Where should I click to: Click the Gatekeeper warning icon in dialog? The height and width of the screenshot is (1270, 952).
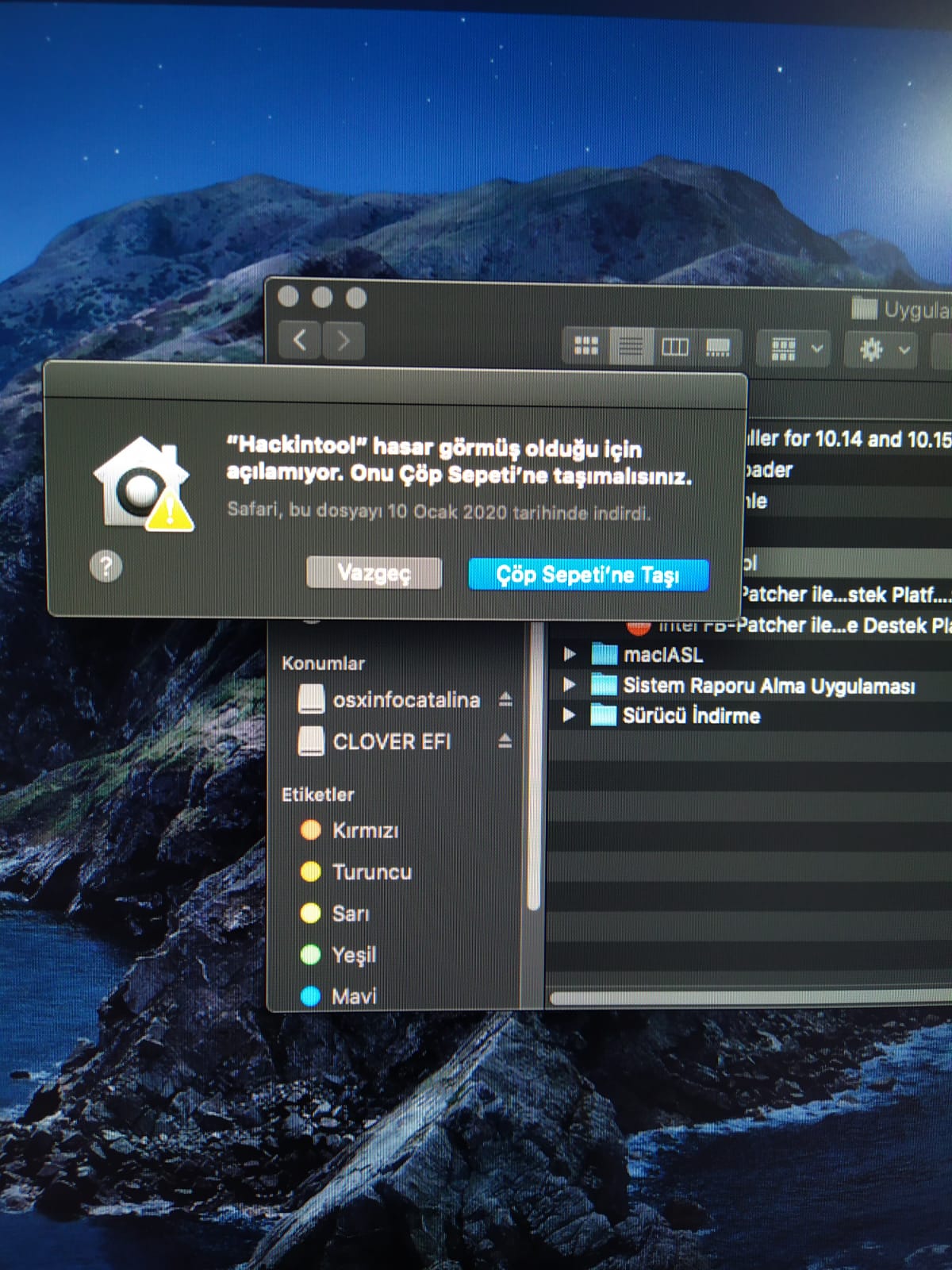(x=143, y=484)
